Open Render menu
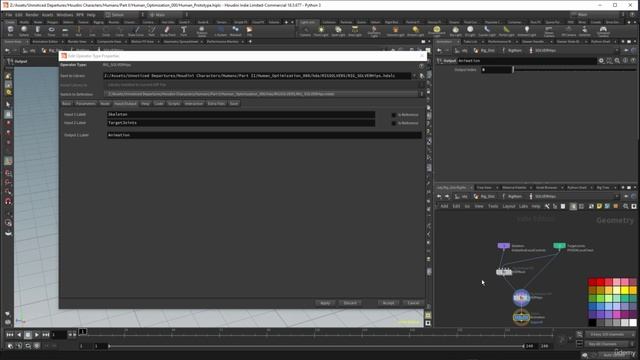 coord(32,15)
